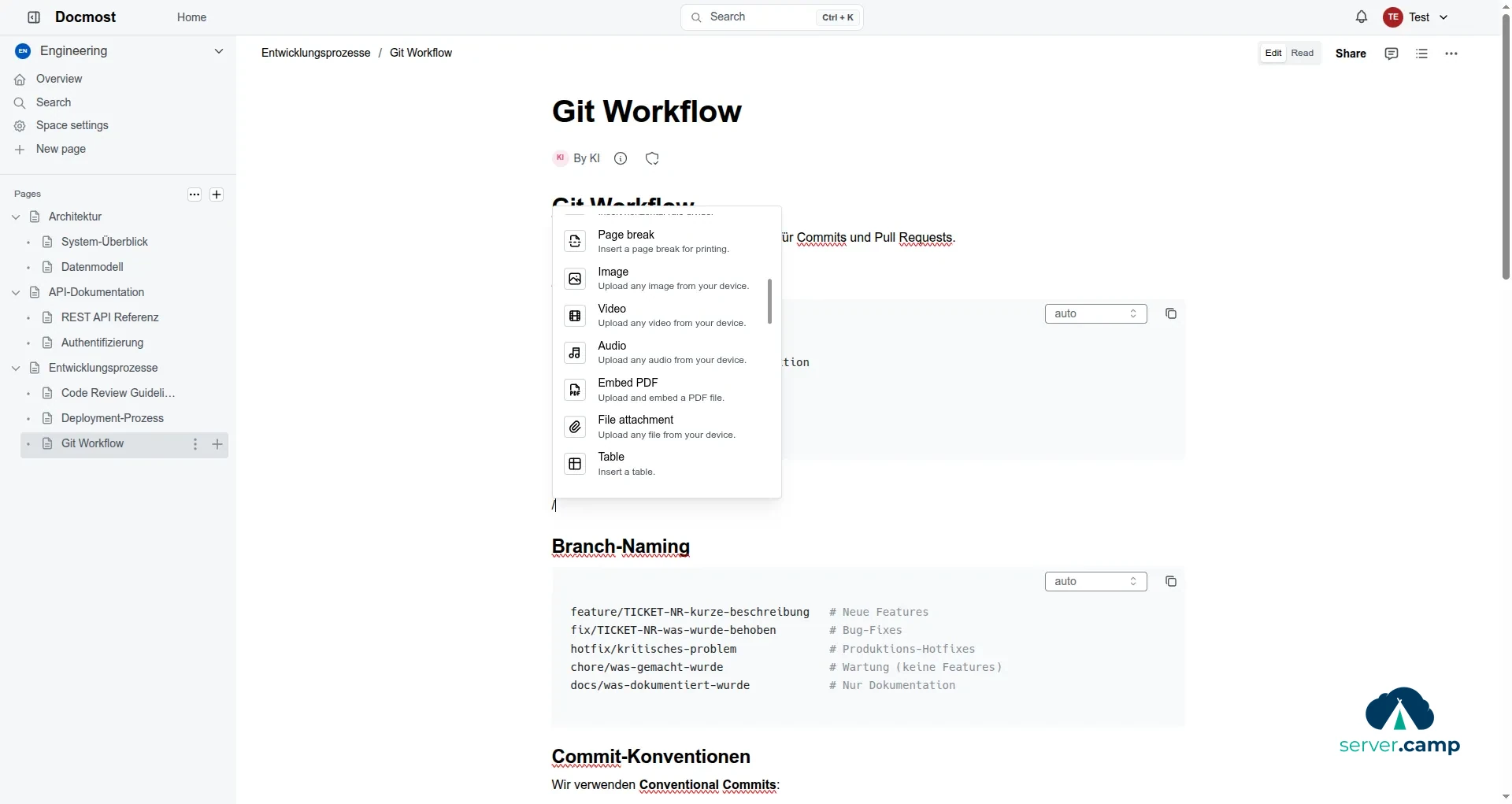
Task: Toggle the sidebar panel icon beside Docmost
Action: point(34,17)
